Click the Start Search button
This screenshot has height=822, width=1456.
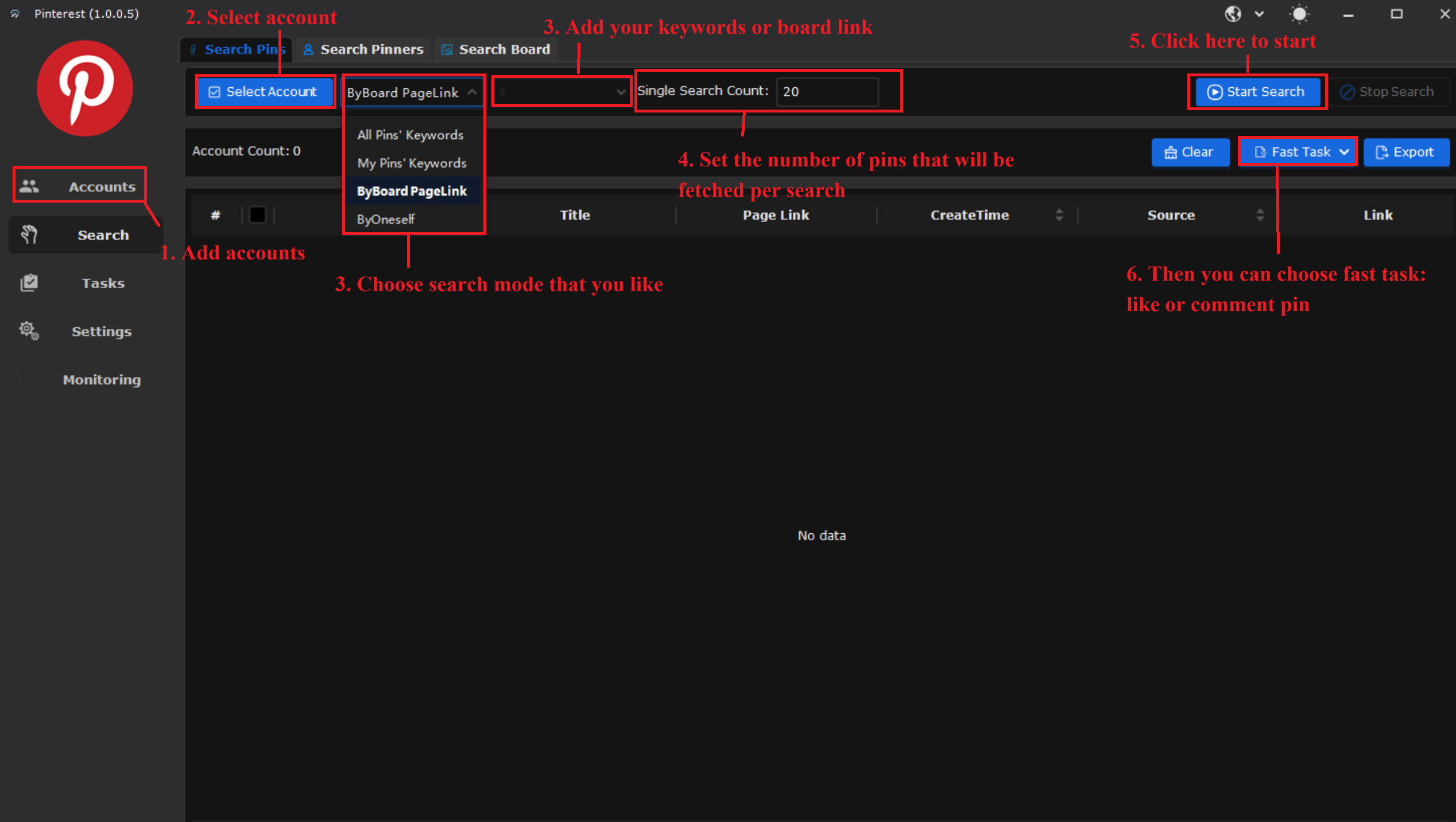[x=1257, y=92]
